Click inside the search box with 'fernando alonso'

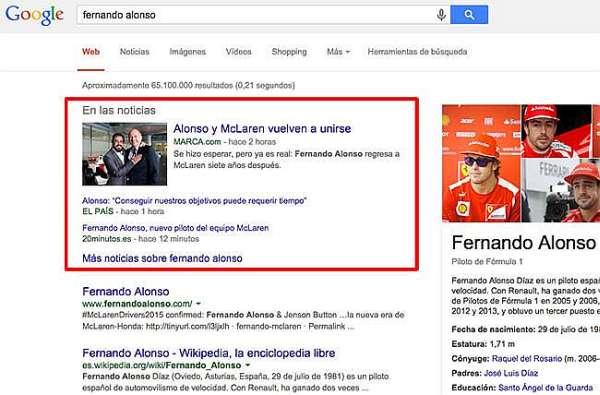256,15
